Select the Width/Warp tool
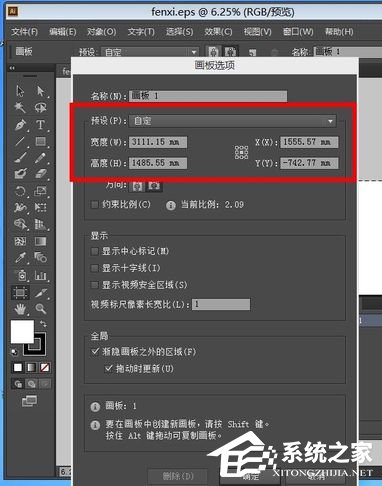Viewport: 382px width, 486px height. [20, 207]
